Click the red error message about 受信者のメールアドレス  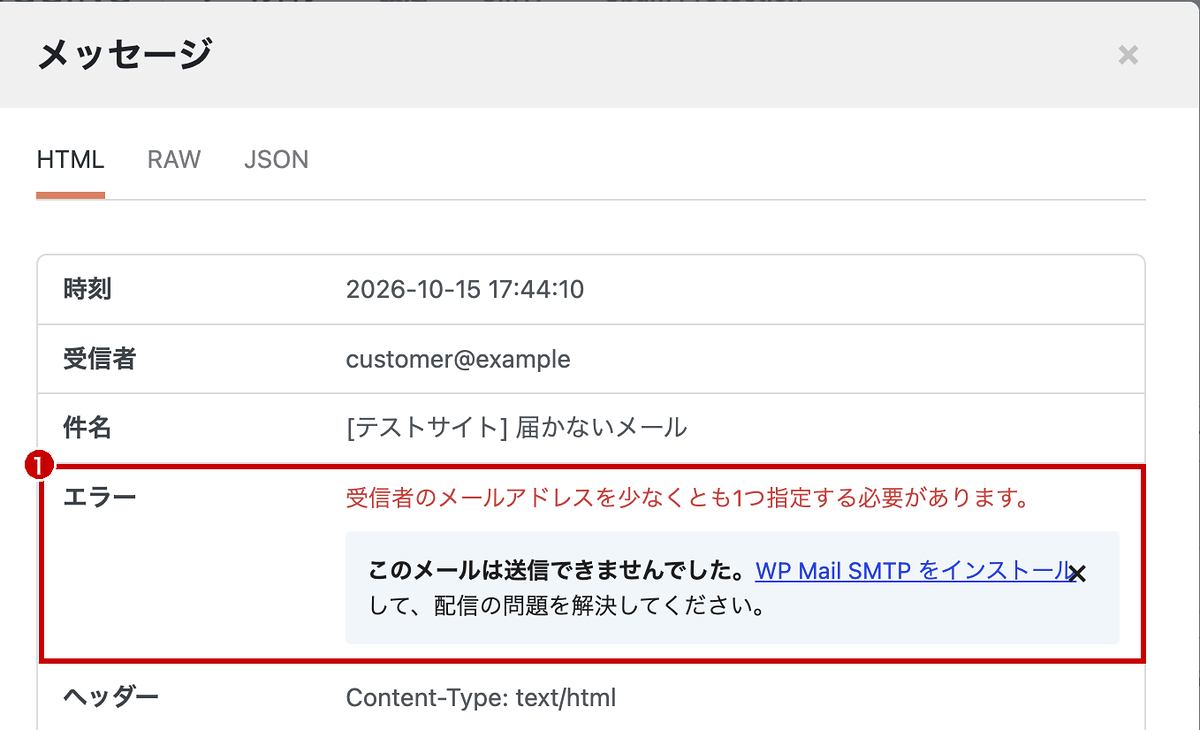[688, 498]
